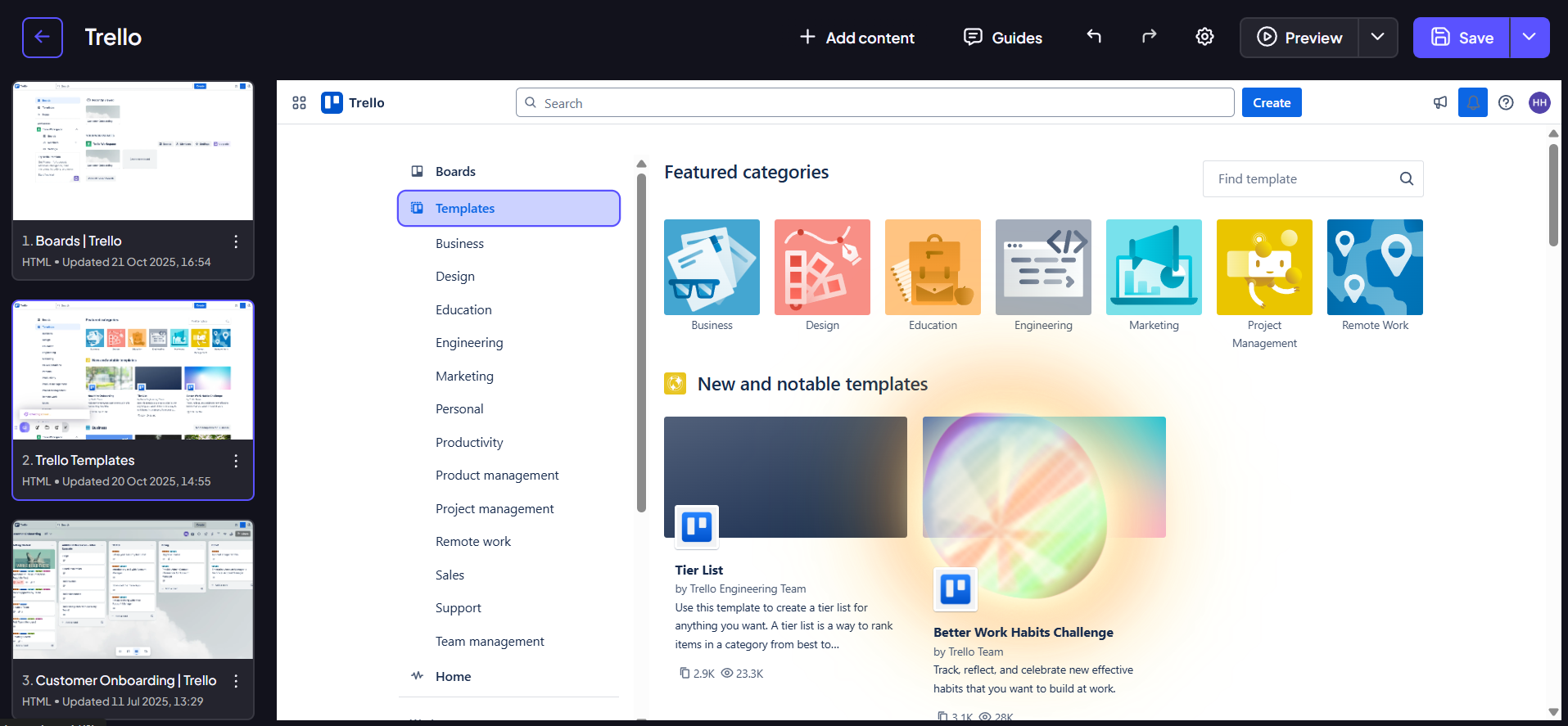Open Guides
The height and width of the screenshot is (726, 1568).
[x=1002, y=38]
